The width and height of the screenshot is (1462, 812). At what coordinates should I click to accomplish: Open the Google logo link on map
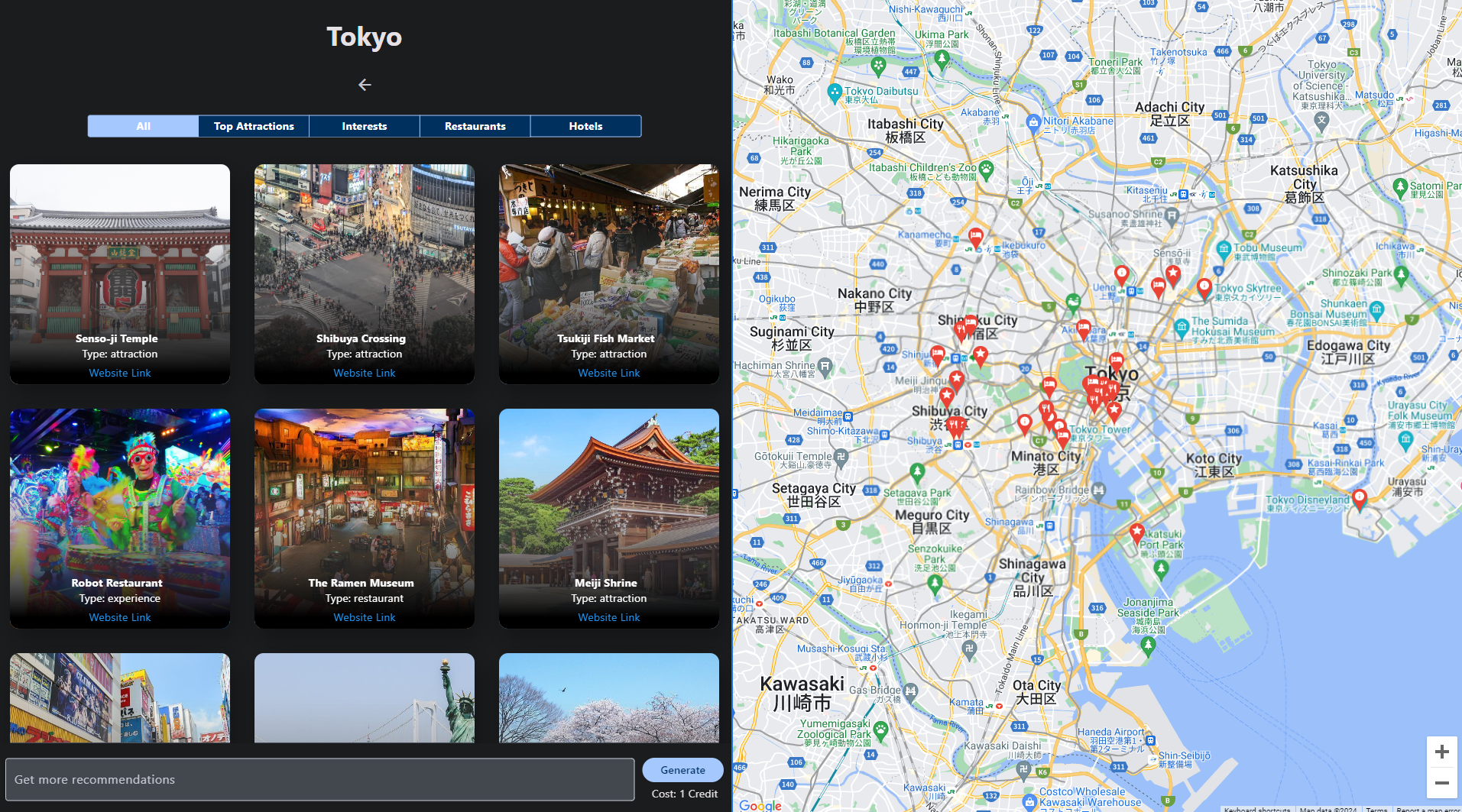click(x=760, y=805)
